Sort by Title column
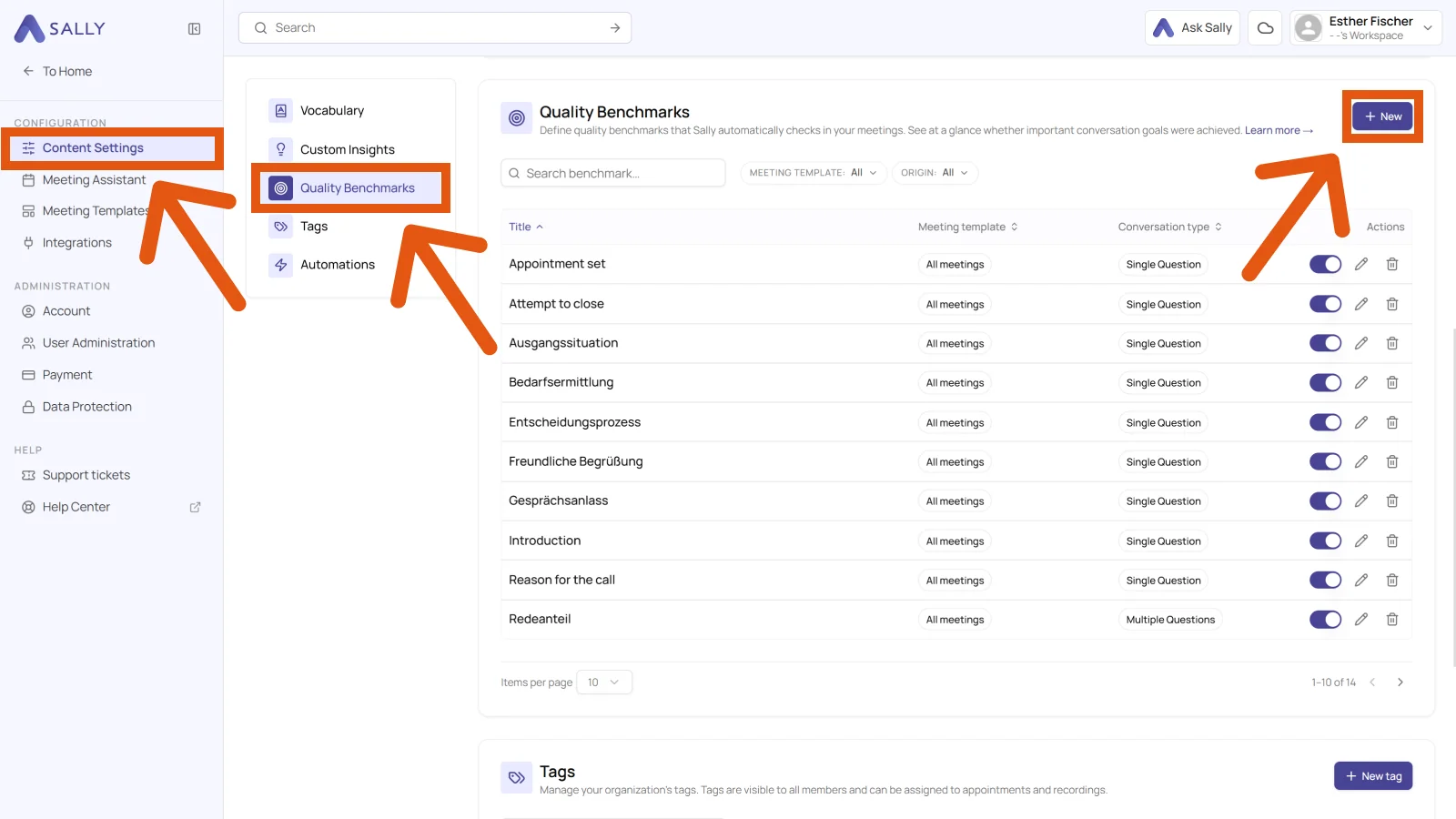This screenshot has width=1456, height=819. (x=526, y=227)
